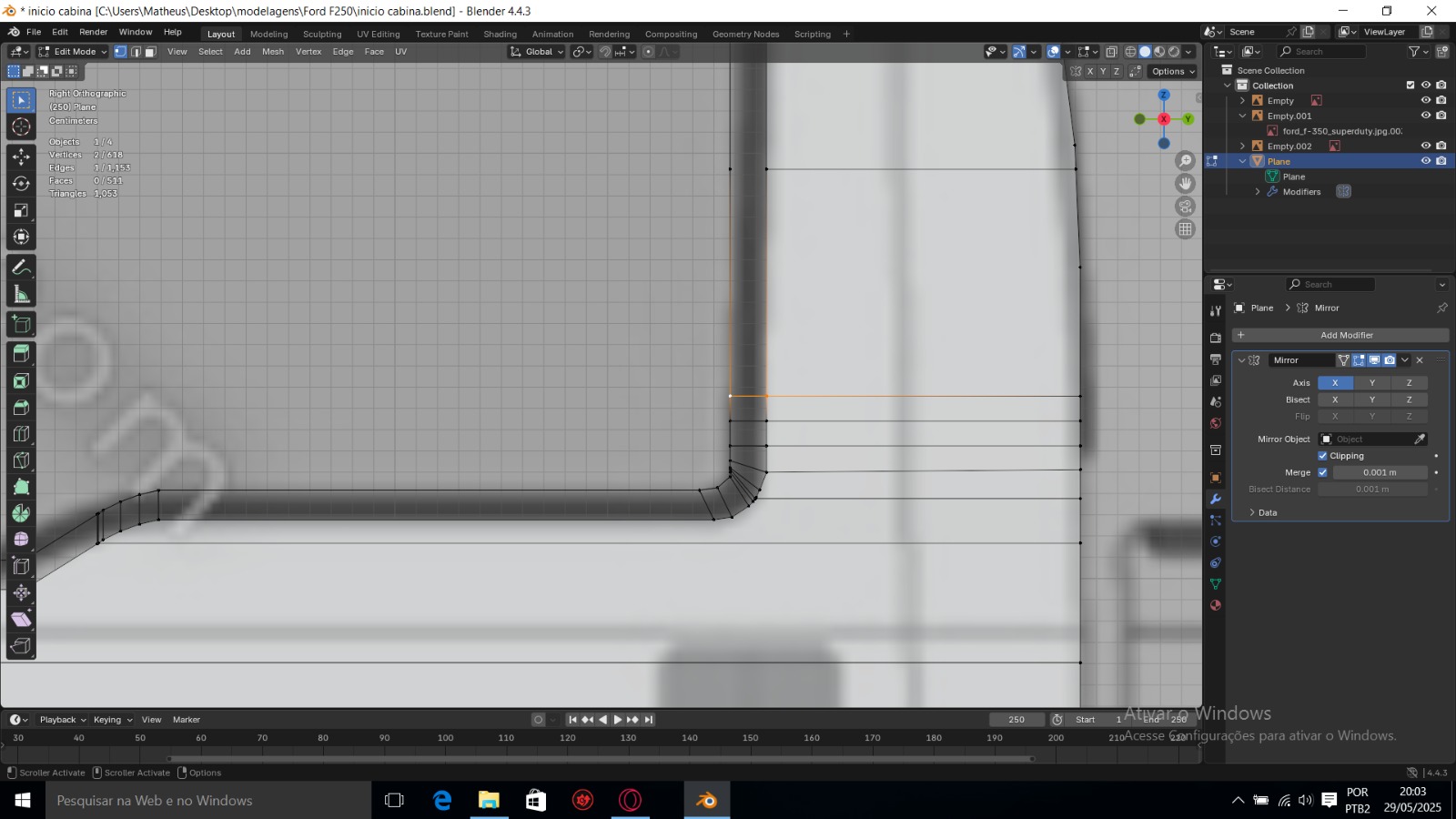Choose the Bevel tool
Image resolution: width=1456 pixels, height=819 pixels.
click(x=21, y=407)
